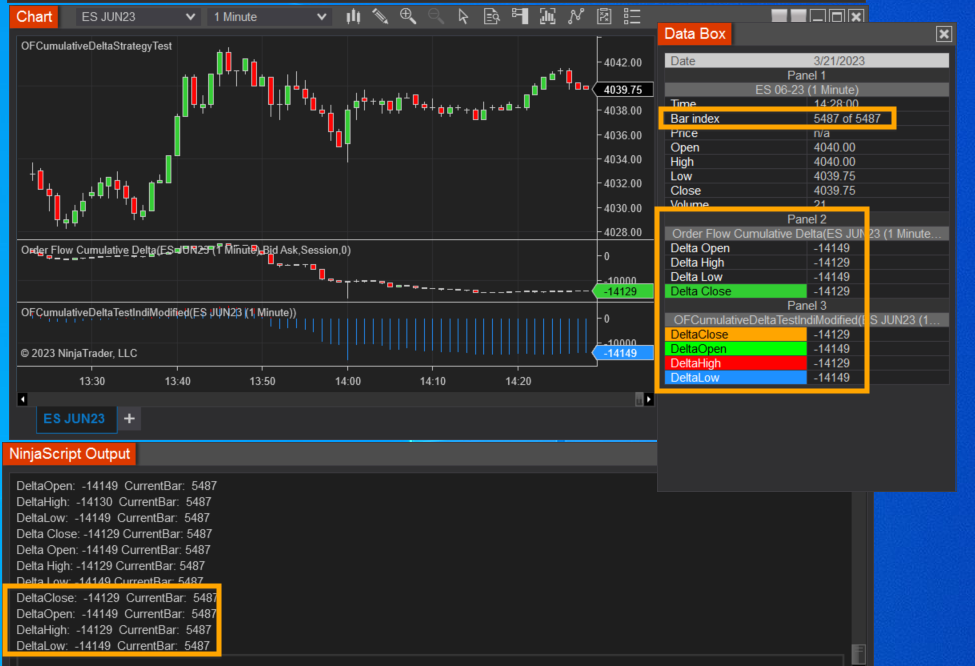The image size is (975, 666).
Task: Click the 4039.75 current price marker
Action: 623,90
